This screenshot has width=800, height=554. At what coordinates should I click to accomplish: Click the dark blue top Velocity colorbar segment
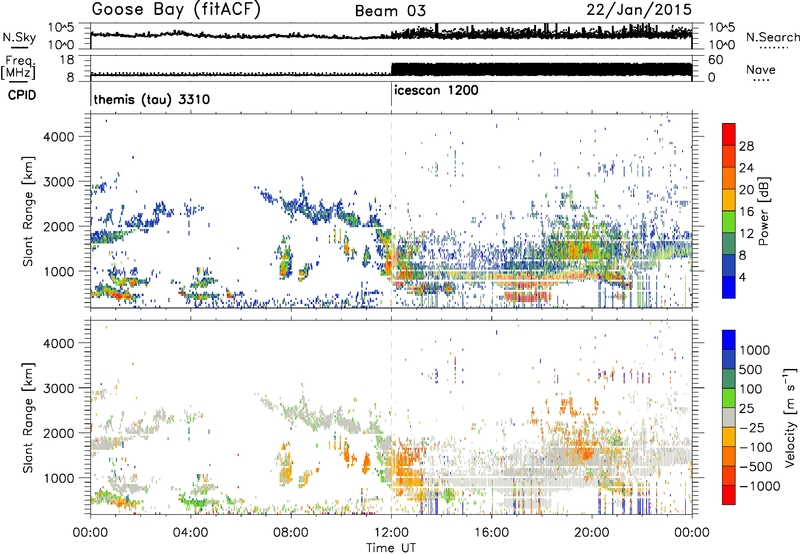(729, 340)
